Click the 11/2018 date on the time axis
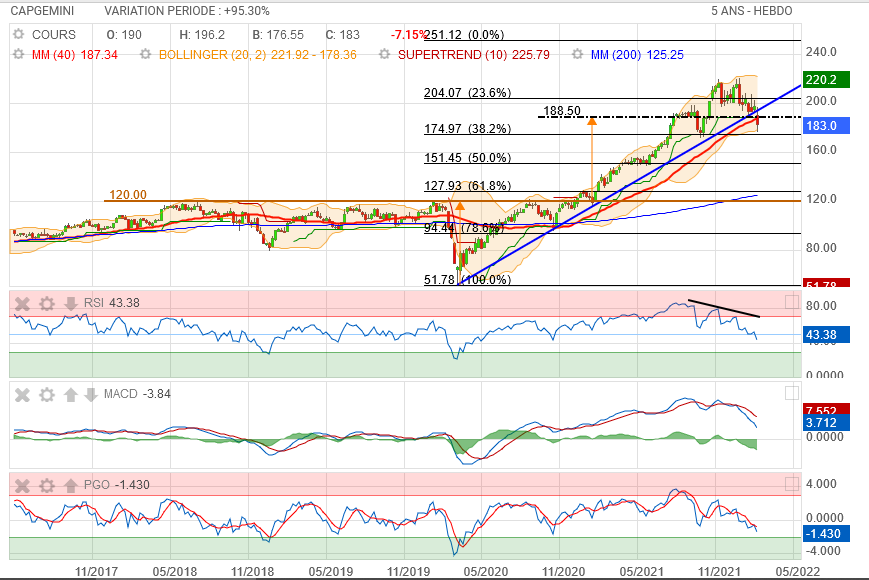 (253, 571)
